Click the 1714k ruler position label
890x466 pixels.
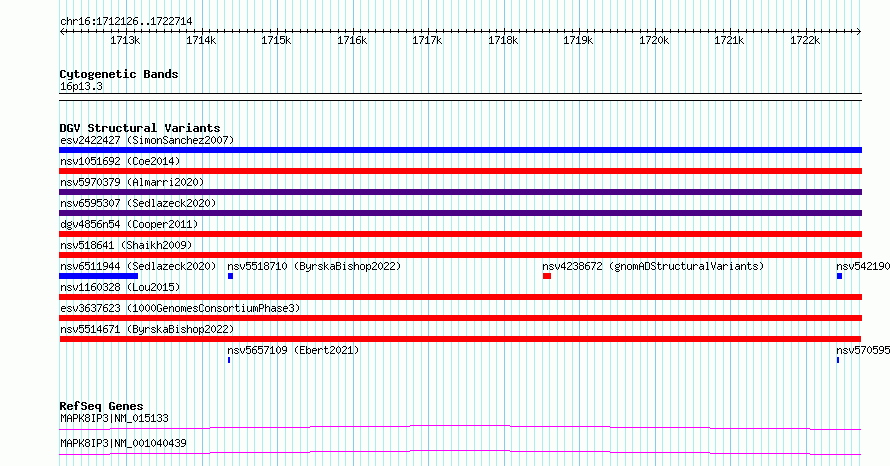pyautogui.click(x=201, y=40)
